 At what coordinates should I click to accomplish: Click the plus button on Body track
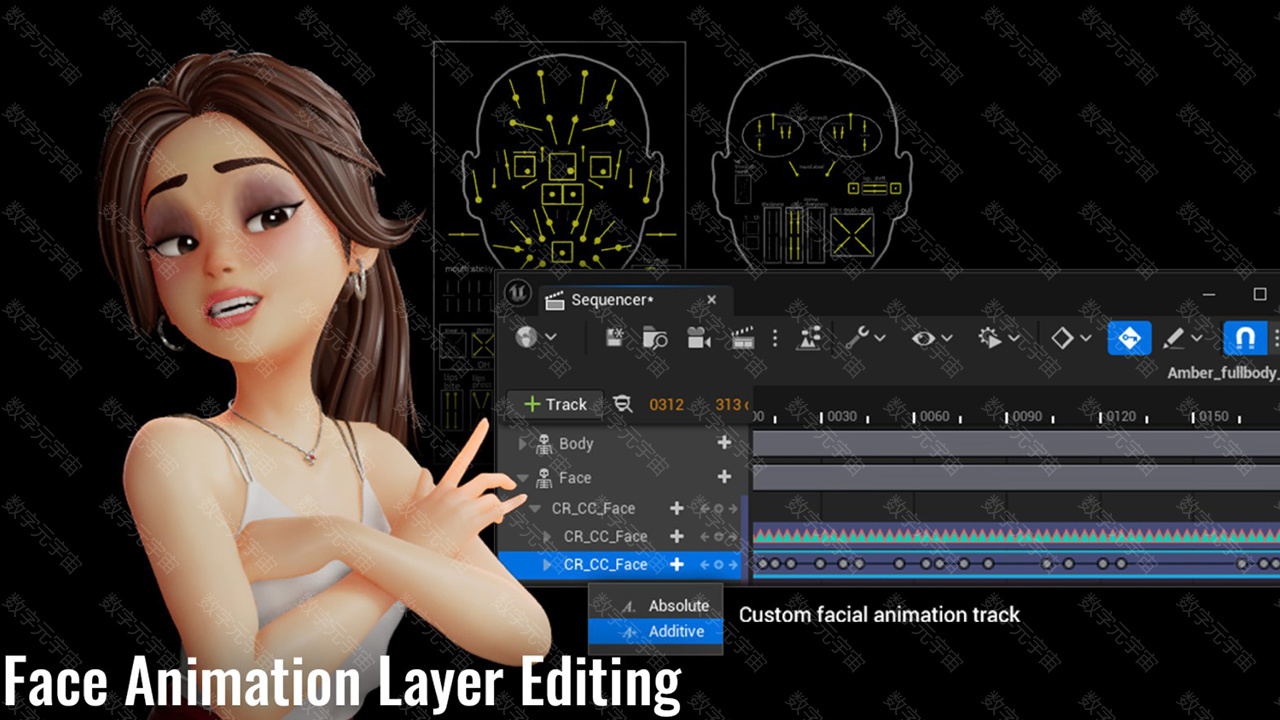pos(724,443)
